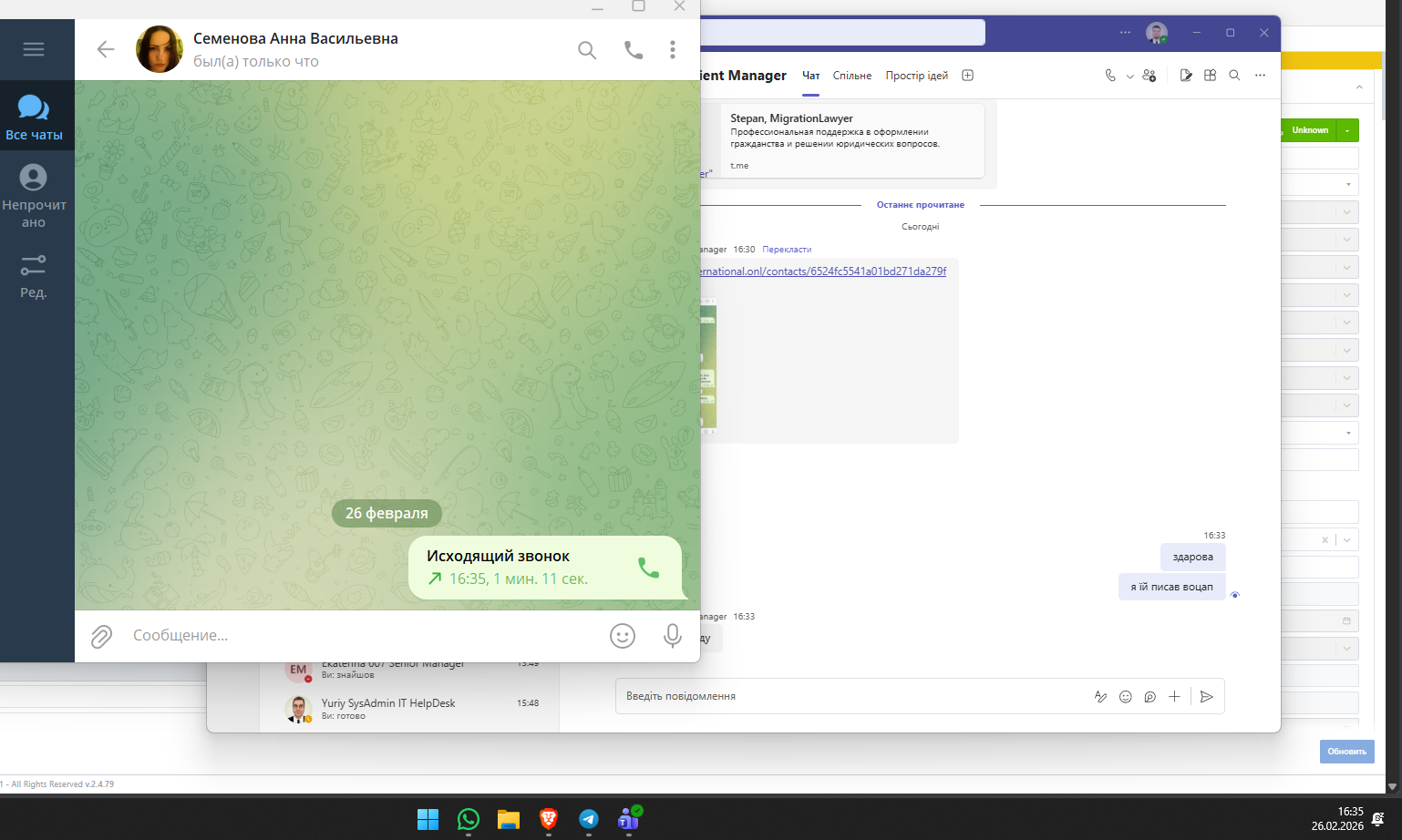Screen dimensions: 1402x840
Task: Open WhatsApp from the taskbar
Action: tap(468, 819)
